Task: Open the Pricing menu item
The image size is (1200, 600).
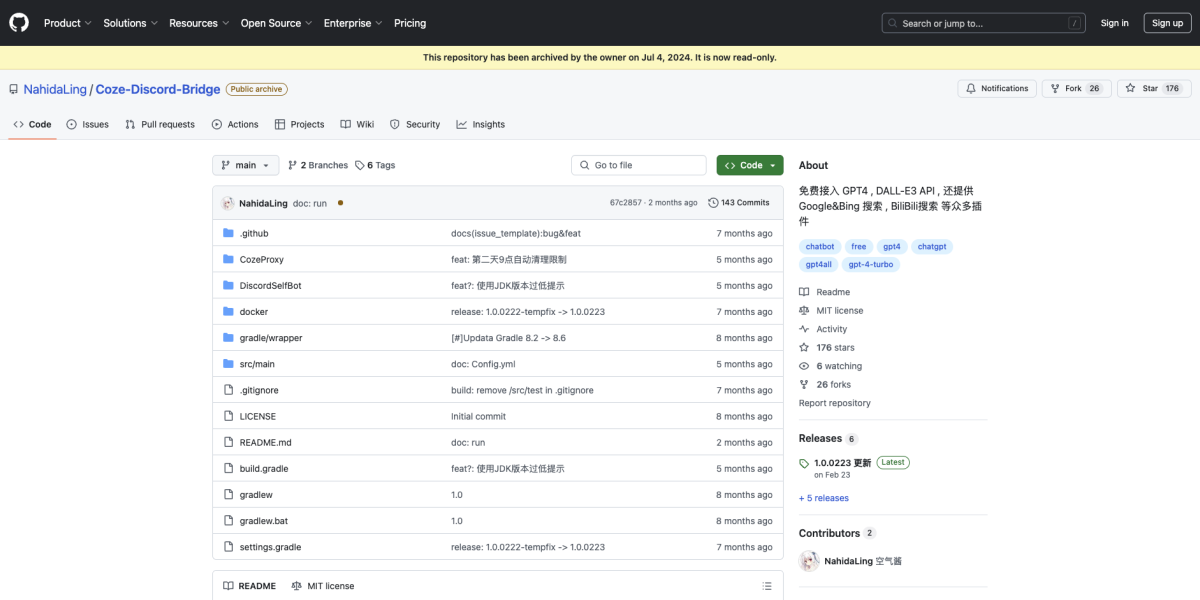Action: pyautogui.click(x=410, y=22)
